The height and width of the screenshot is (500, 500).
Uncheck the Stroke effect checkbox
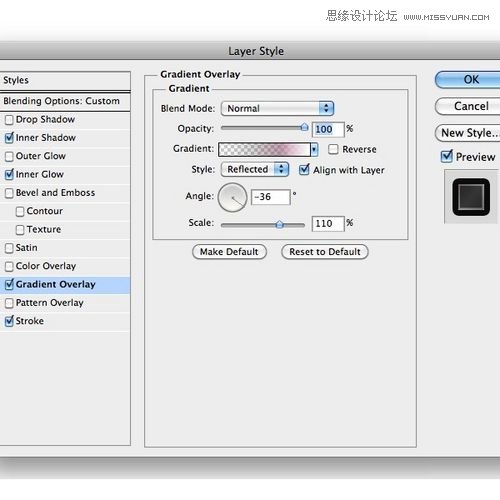coord(9,321)
